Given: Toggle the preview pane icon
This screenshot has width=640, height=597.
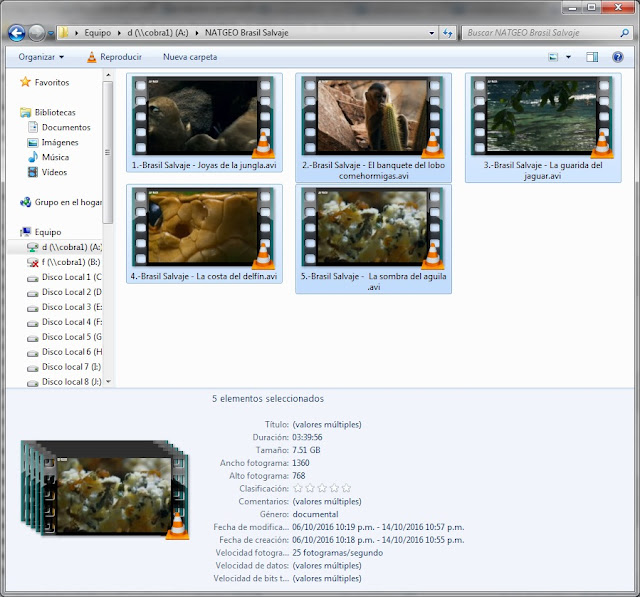Looking at the screenshot, I should 592,57.
